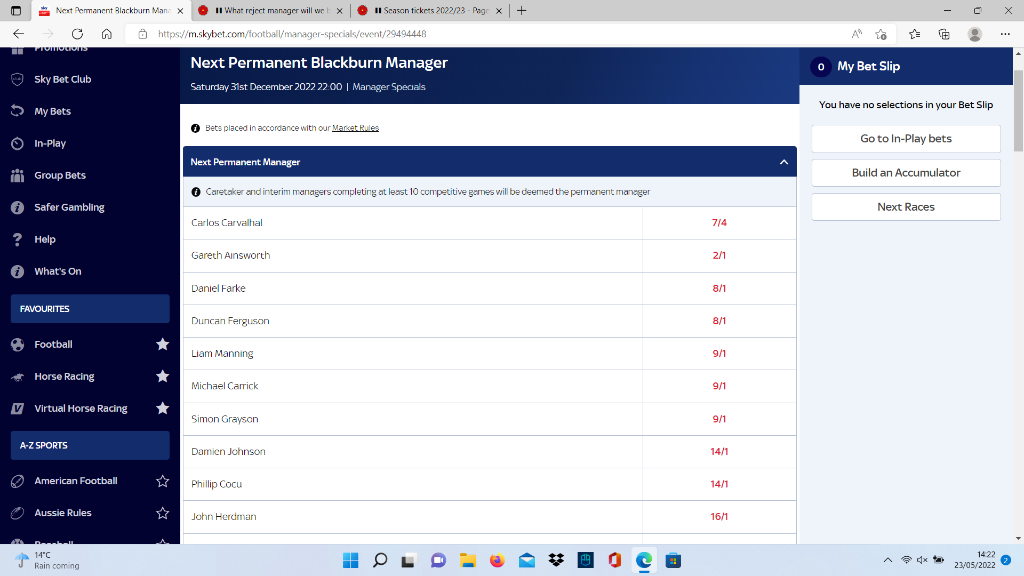Screen dimensions: 1024x576
Task: Unfavourite Horse Racing with its star
Action: (163, 376)
